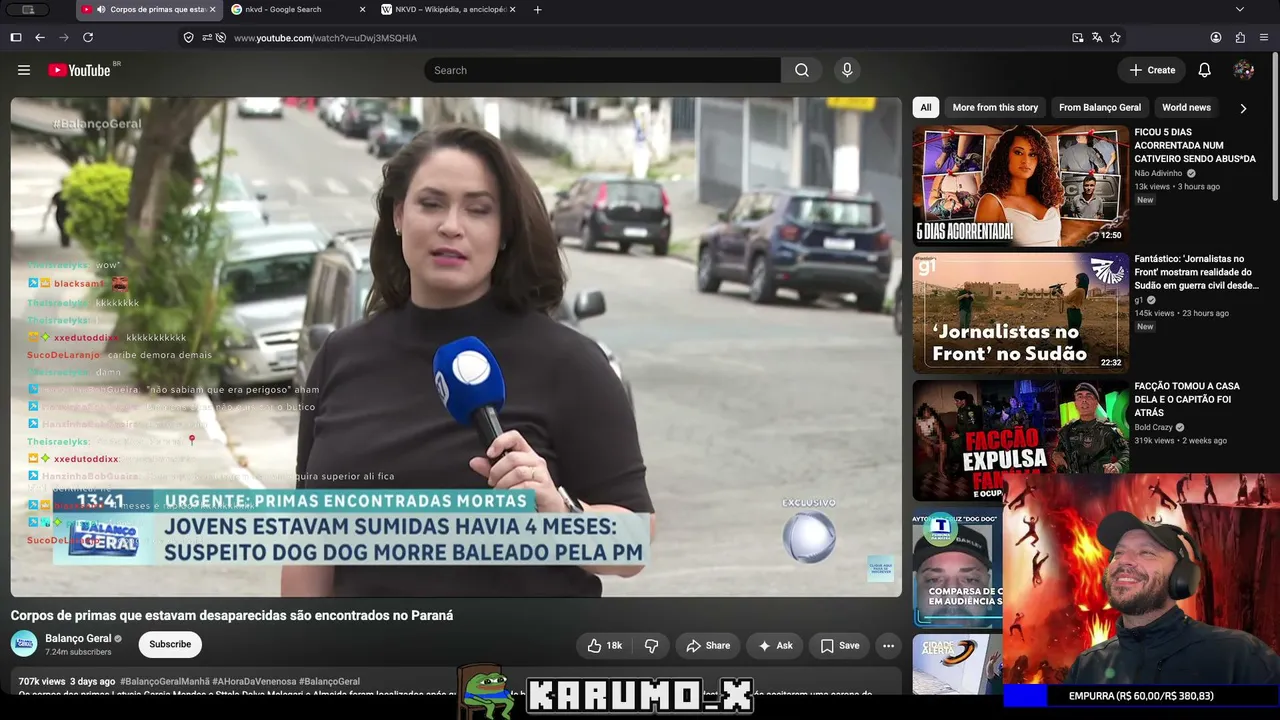The height and width of the screenshot is (720, 1280).
Task: Switch to the NKVD Wikipédia tab
Action: coord(448,10)
